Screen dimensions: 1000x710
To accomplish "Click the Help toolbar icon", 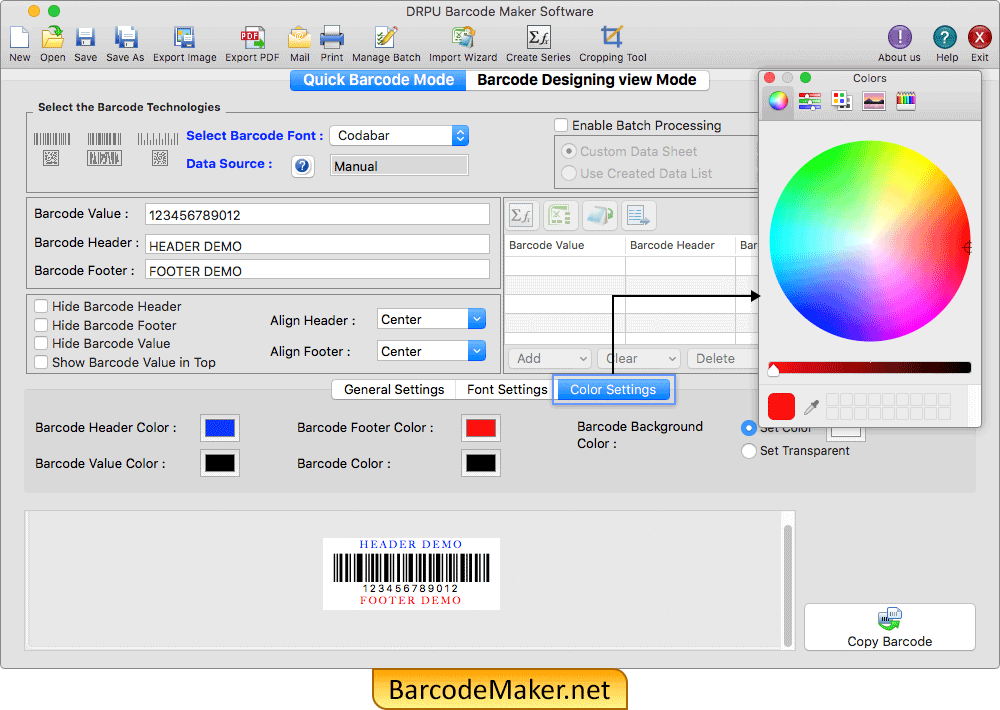I will 945,38.
